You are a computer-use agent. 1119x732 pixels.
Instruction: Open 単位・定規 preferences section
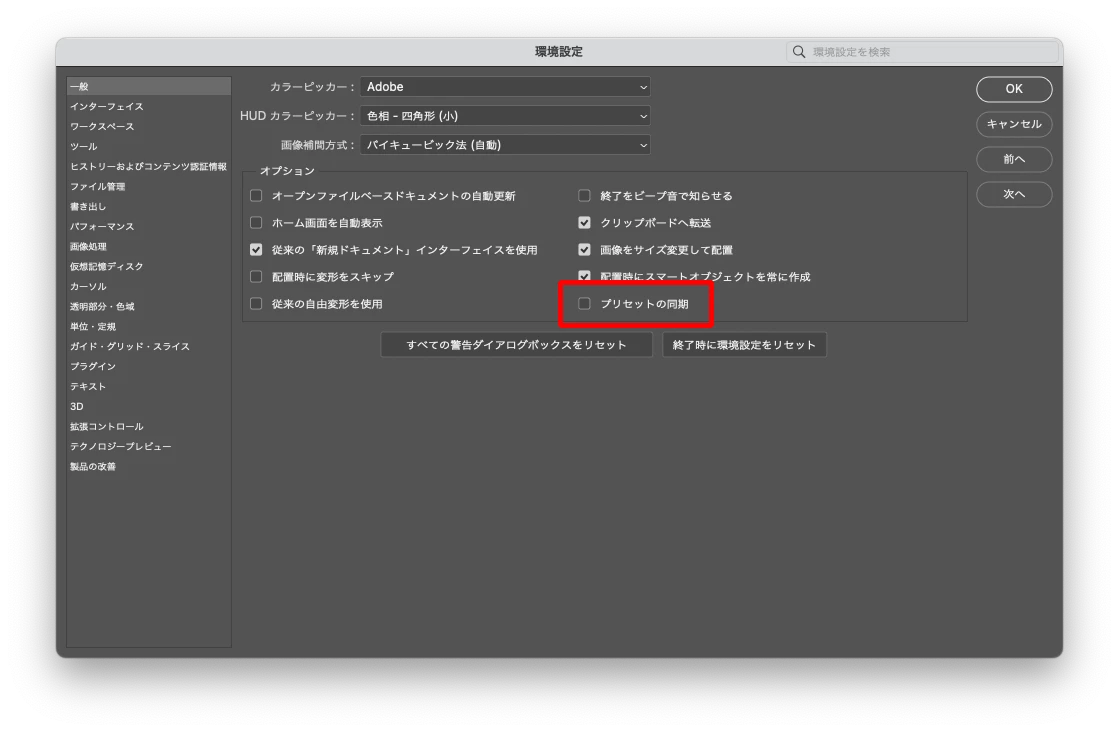coord(148,326)
